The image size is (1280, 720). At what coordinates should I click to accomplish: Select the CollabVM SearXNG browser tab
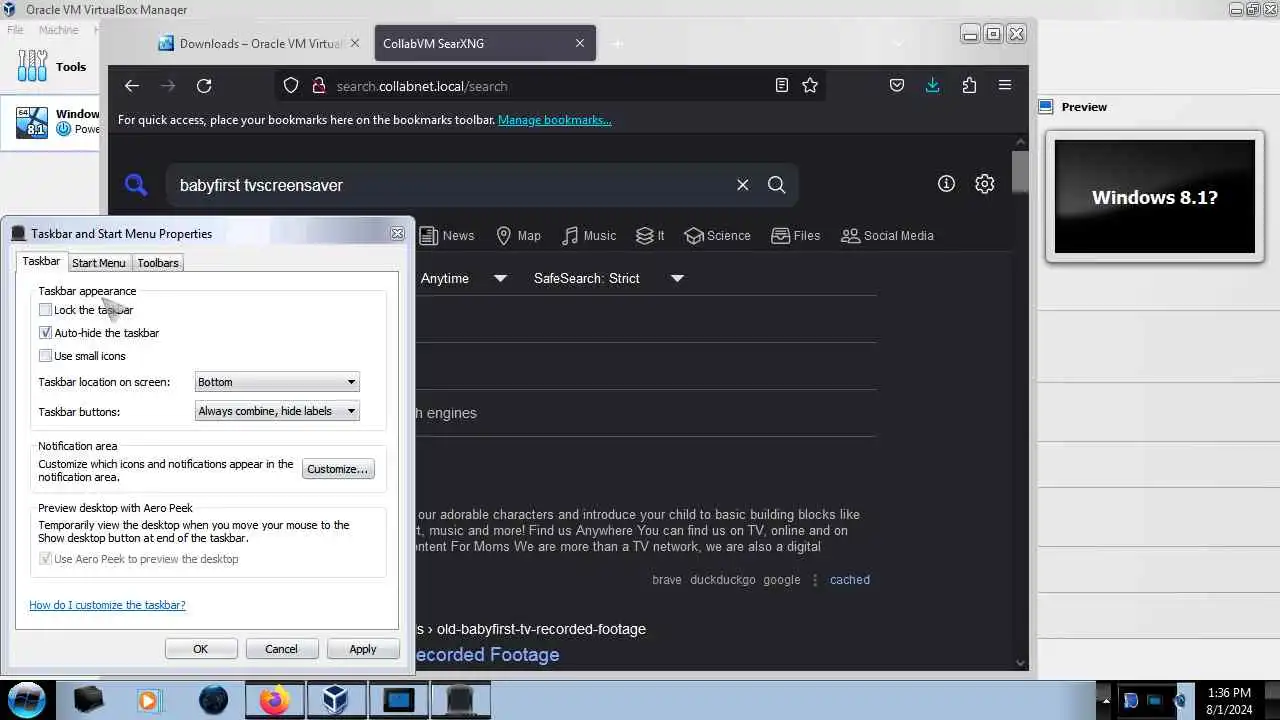coord(484,44)
